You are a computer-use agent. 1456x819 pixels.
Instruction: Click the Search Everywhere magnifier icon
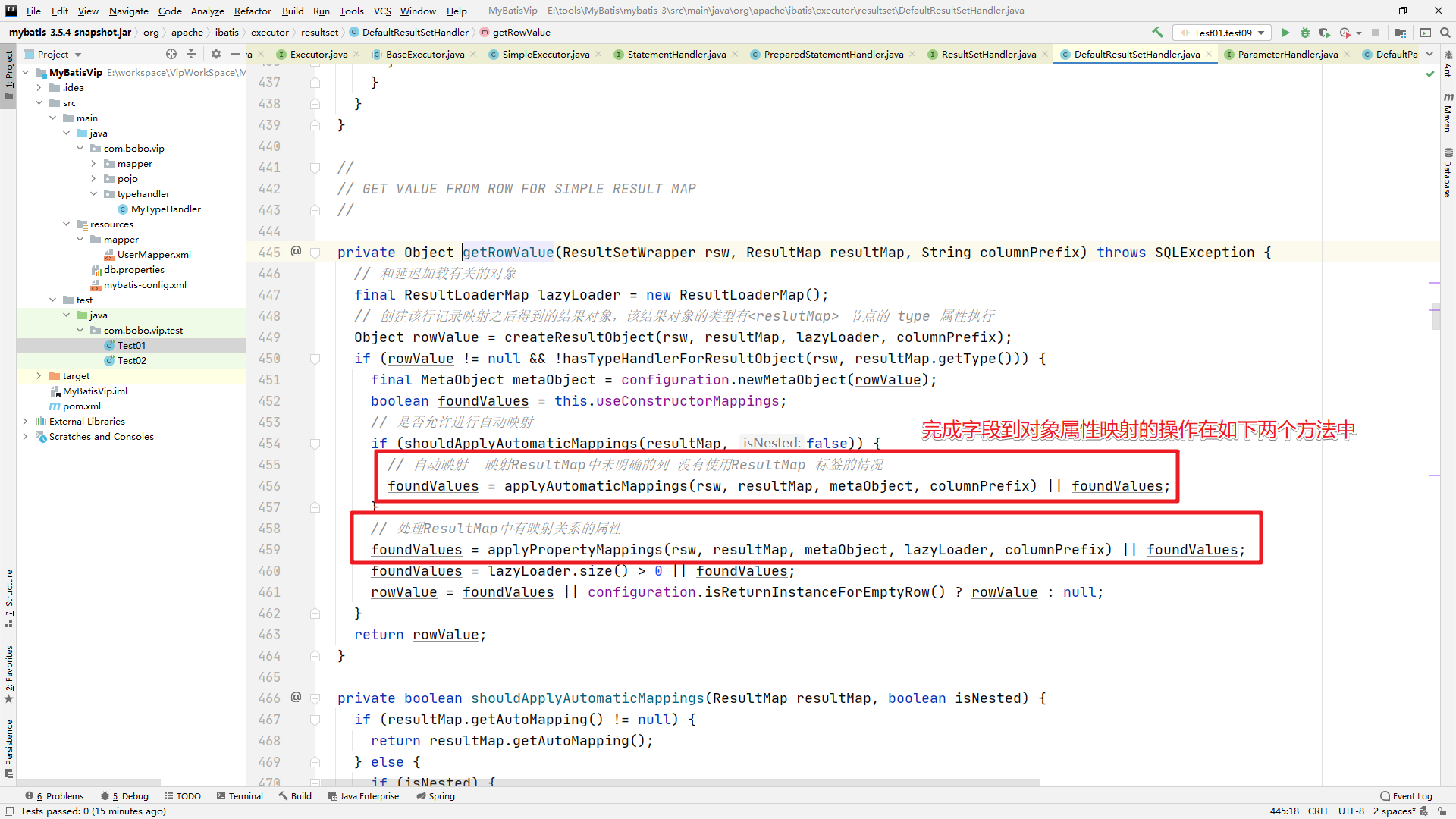click(x=1445, y=33)
